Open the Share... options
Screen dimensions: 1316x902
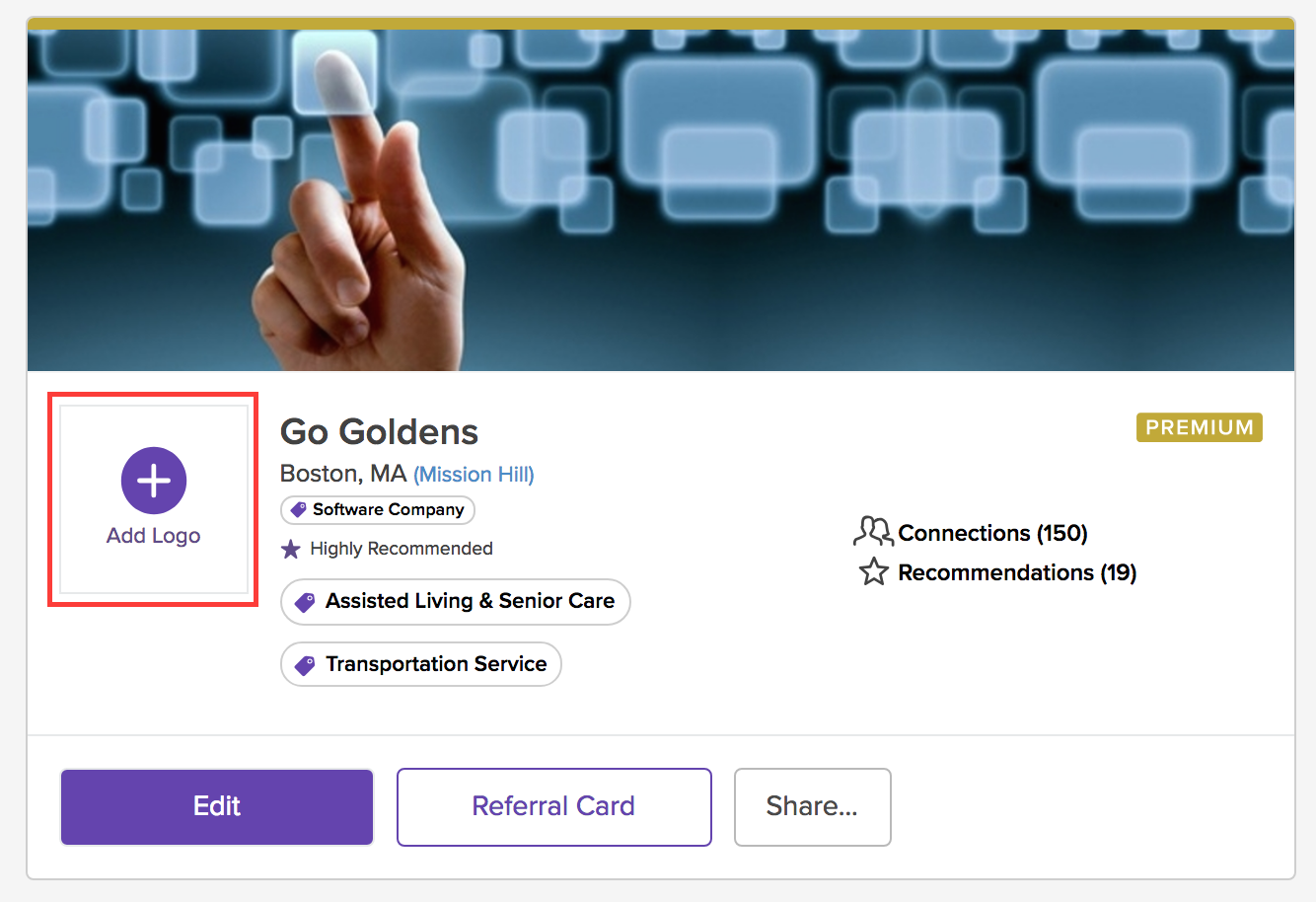point(813,807)
